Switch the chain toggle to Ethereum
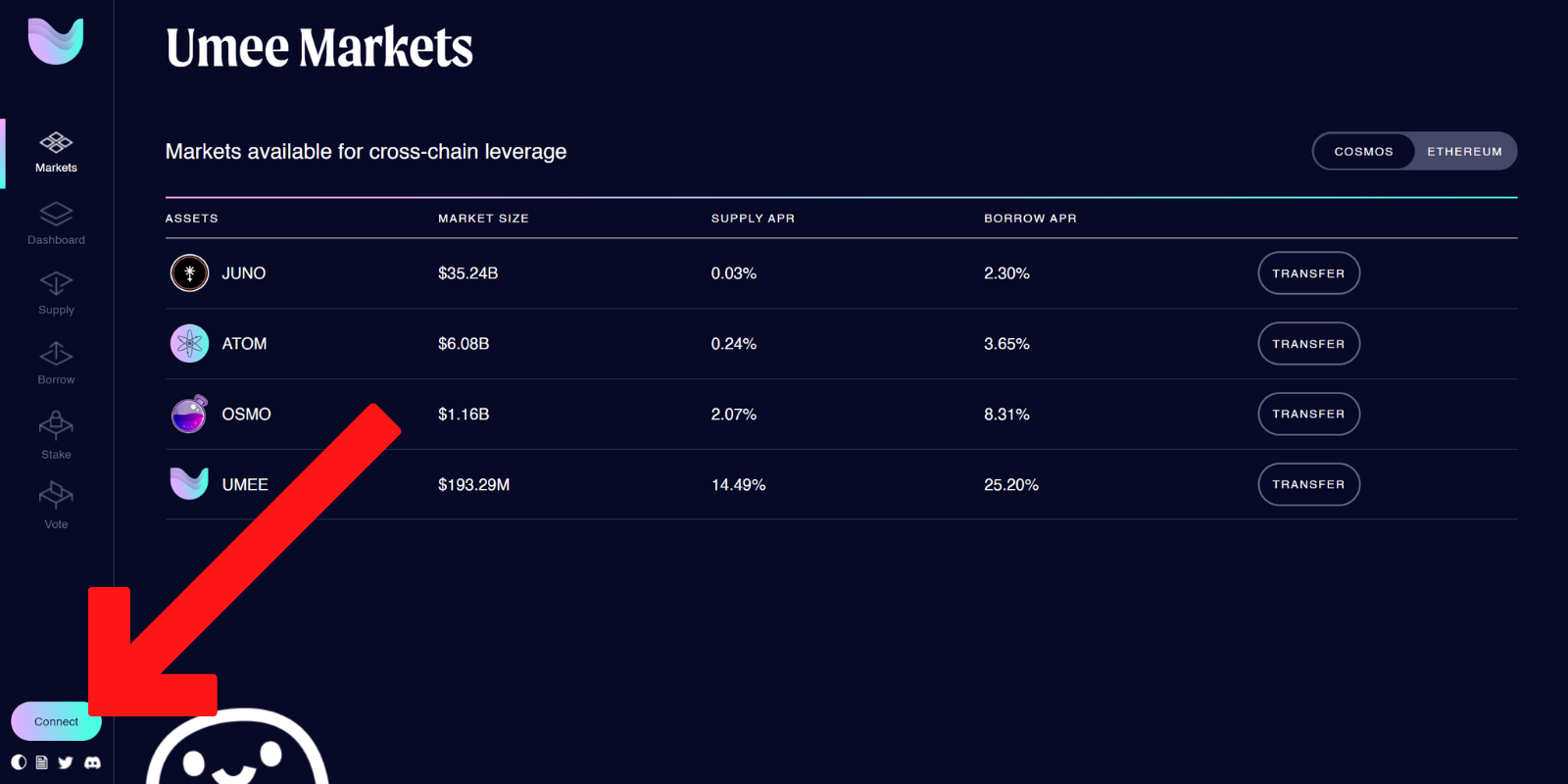Viewport: 1568px width, 784px height. coord(1464,152)
